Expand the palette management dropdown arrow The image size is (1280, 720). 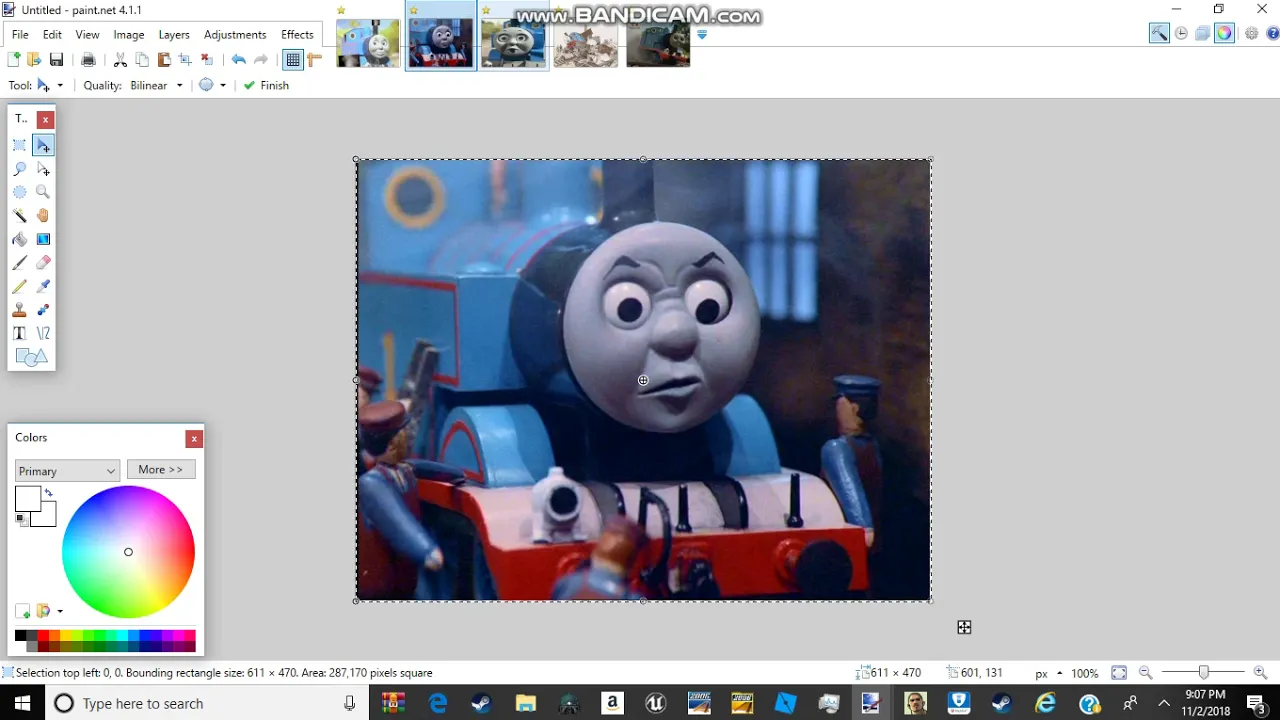(x=60, y=611)
